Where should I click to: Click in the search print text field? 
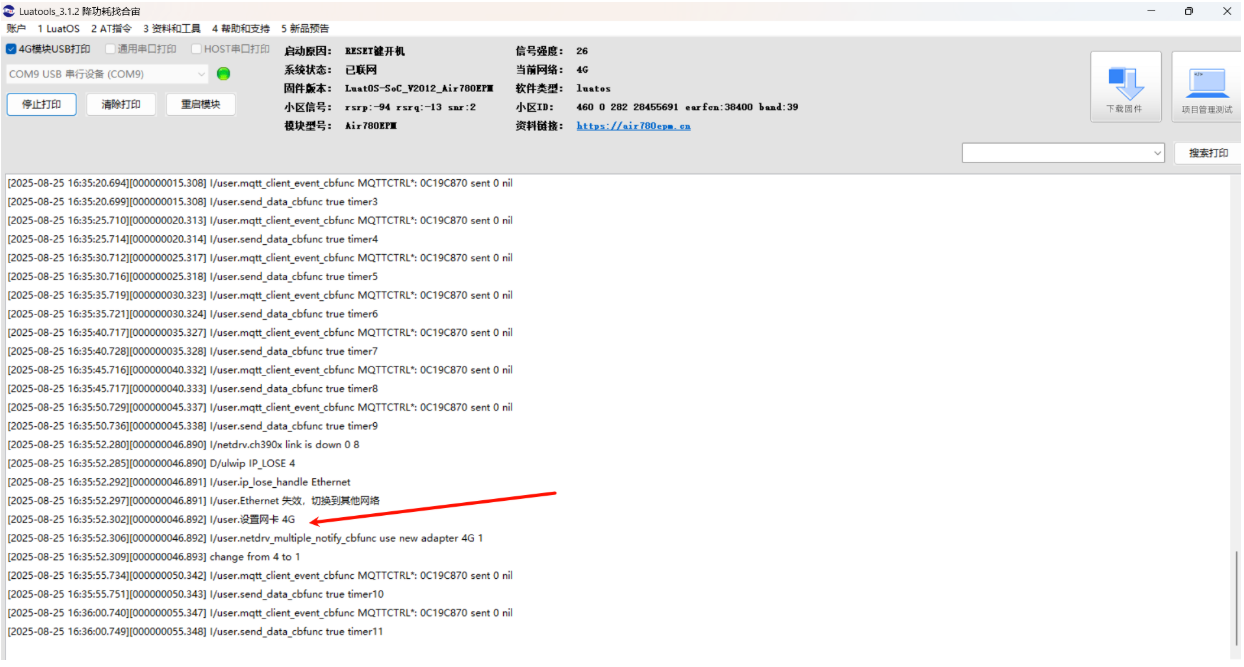(x=1056, y=153)
